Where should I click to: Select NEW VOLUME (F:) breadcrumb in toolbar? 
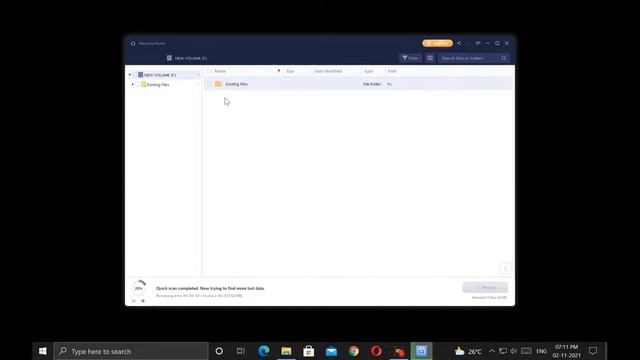point(187,58)
